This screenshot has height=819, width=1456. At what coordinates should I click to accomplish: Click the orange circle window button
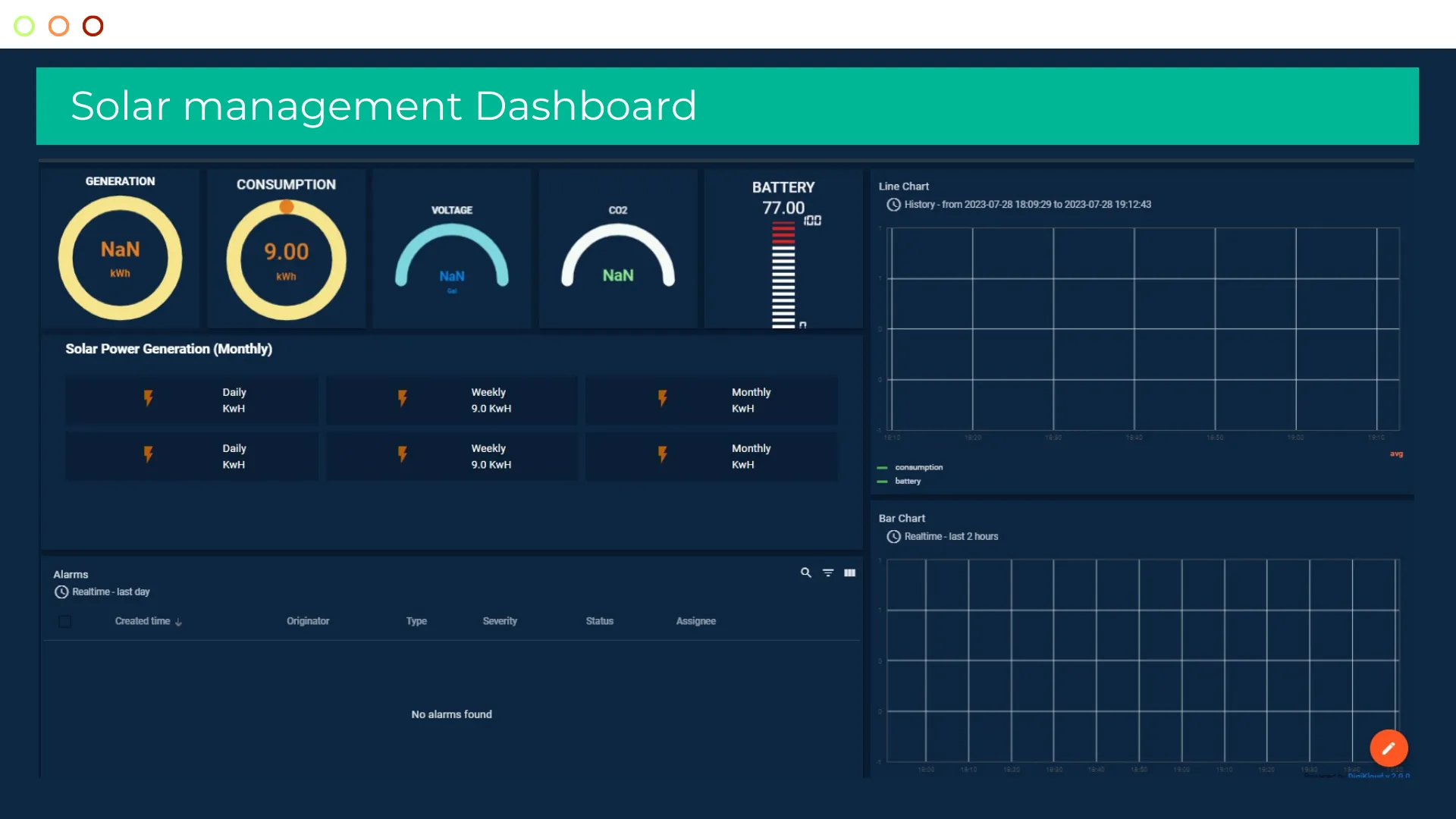click(x=58, y=26)
